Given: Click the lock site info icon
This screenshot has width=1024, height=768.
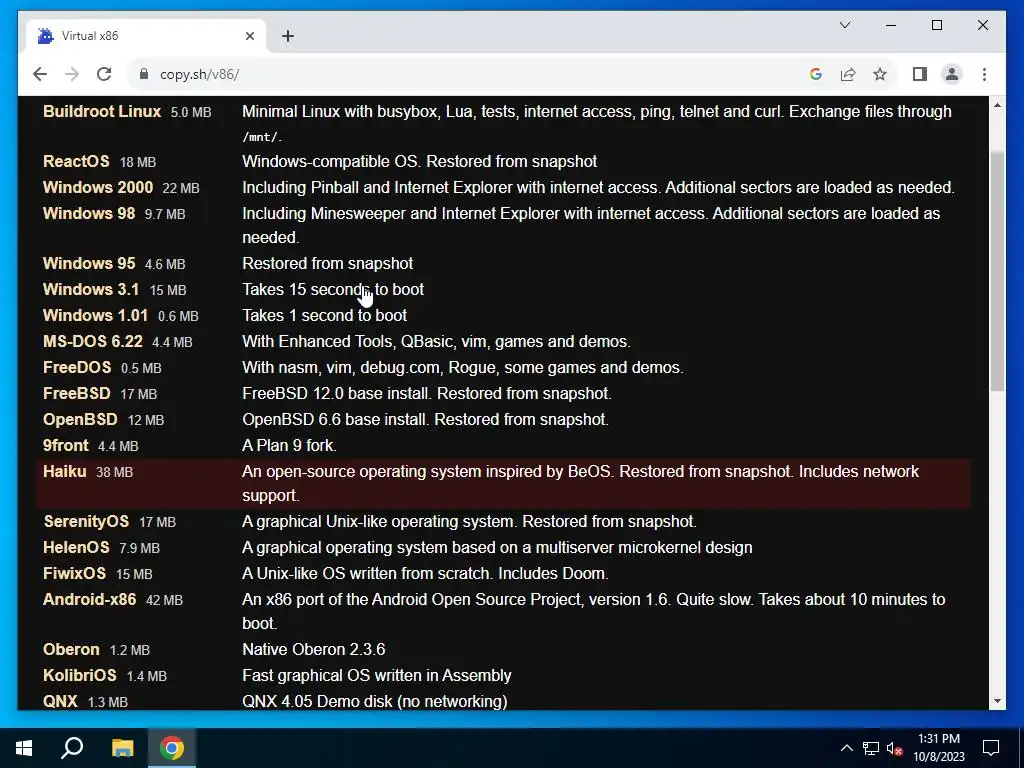Looking at the screenshot, I should pos(144,74).
